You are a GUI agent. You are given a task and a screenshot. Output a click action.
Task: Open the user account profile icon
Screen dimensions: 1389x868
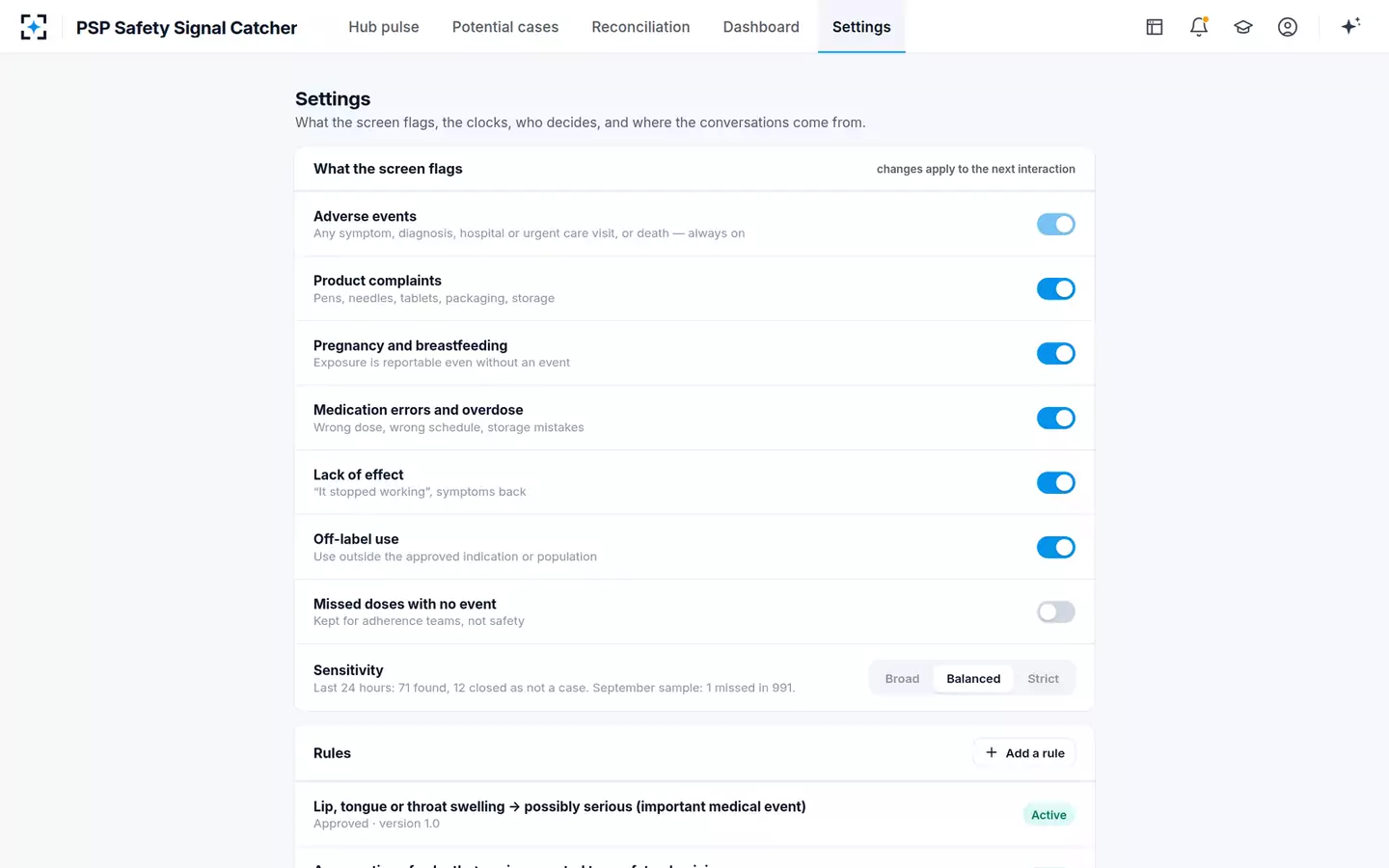click(1288, 27)
